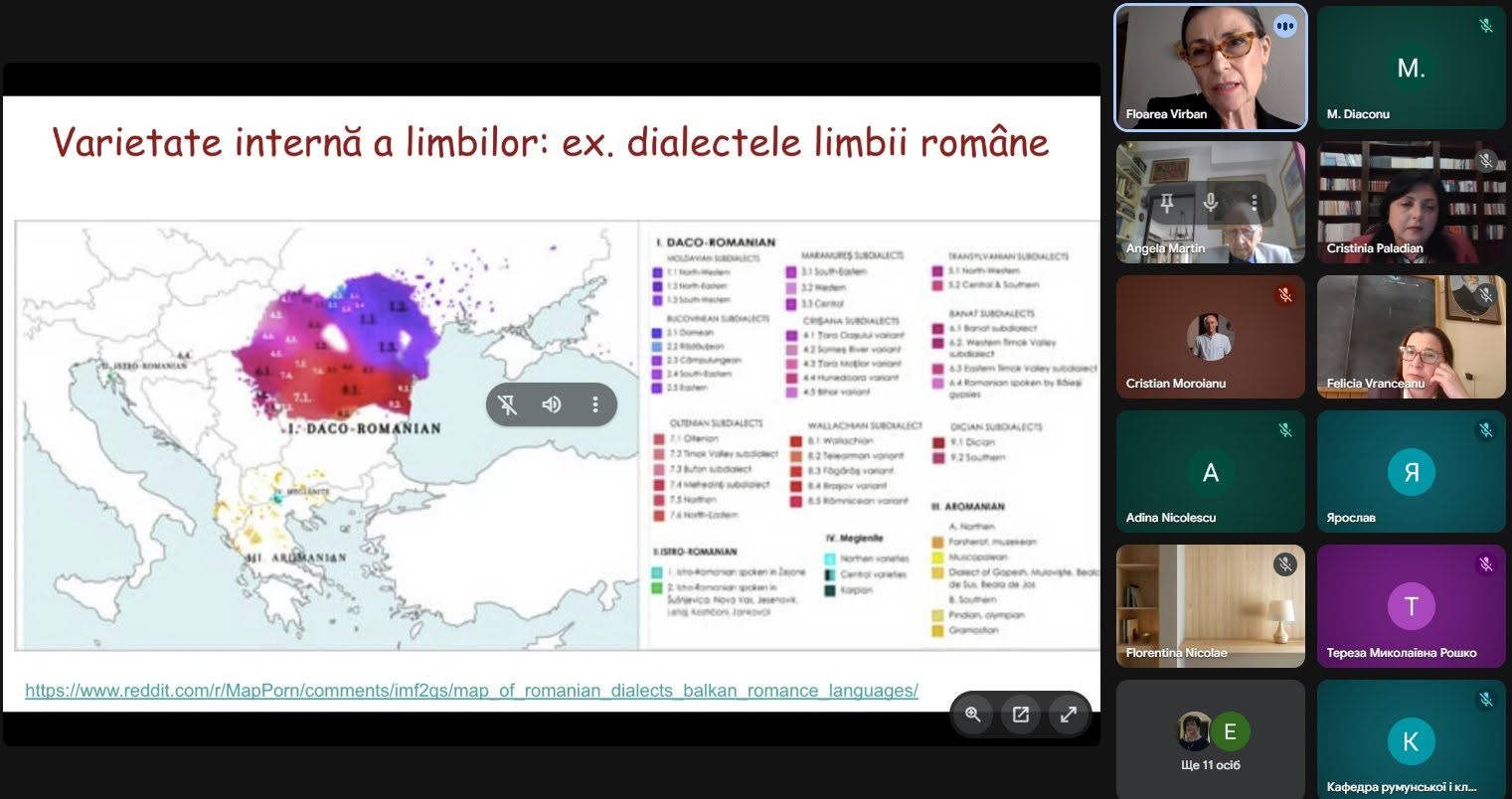Click the muted mic icon on Felicia Vranceanu's tile

click(x=1486, y=295)
